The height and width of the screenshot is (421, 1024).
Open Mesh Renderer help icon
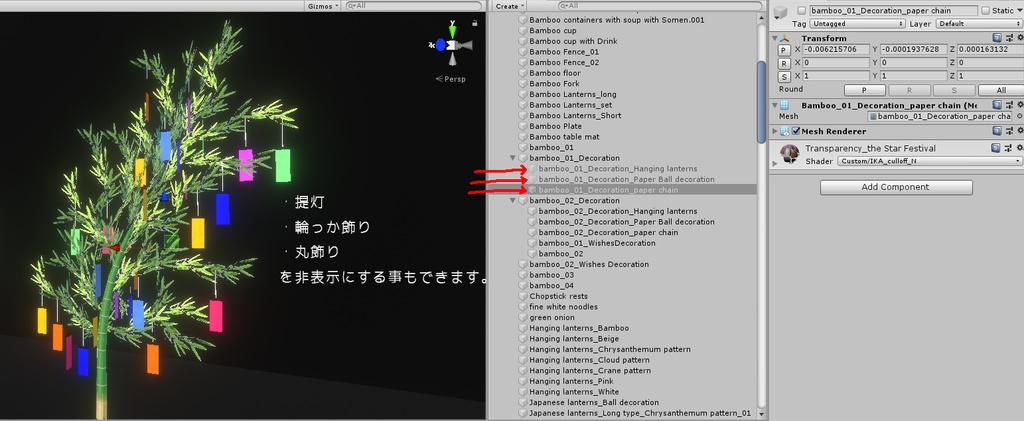(x=997, y=131)
